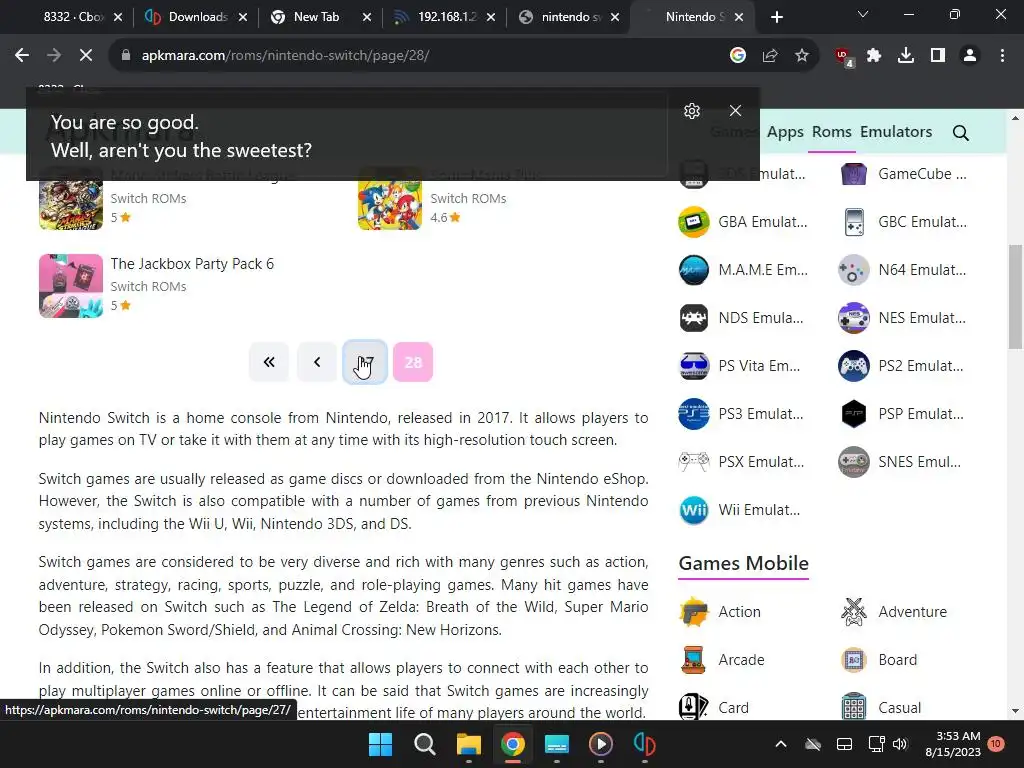
Task: Open File Explorer from taskbar
Action: pos(469,744)
